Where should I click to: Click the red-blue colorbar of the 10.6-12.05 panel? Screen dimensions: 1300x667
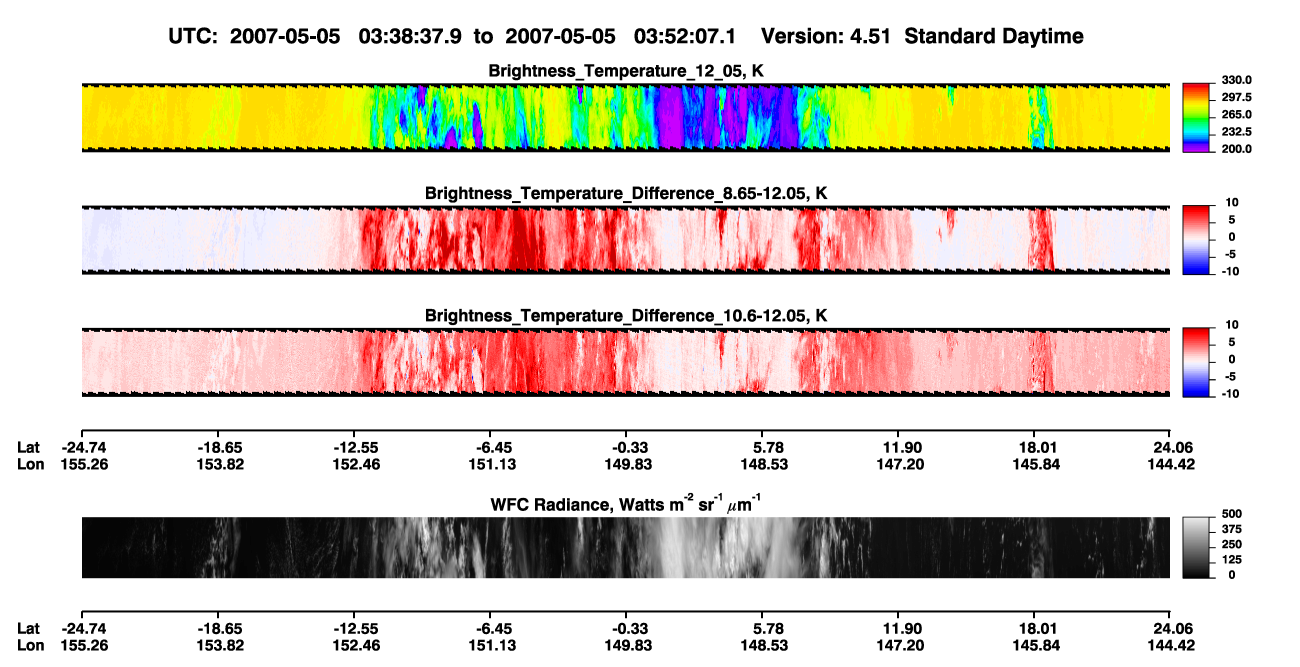[1196, 362]
